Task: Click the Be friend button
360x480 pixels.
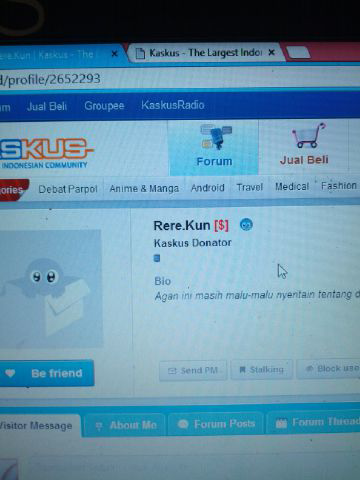Action: point(46,373)
